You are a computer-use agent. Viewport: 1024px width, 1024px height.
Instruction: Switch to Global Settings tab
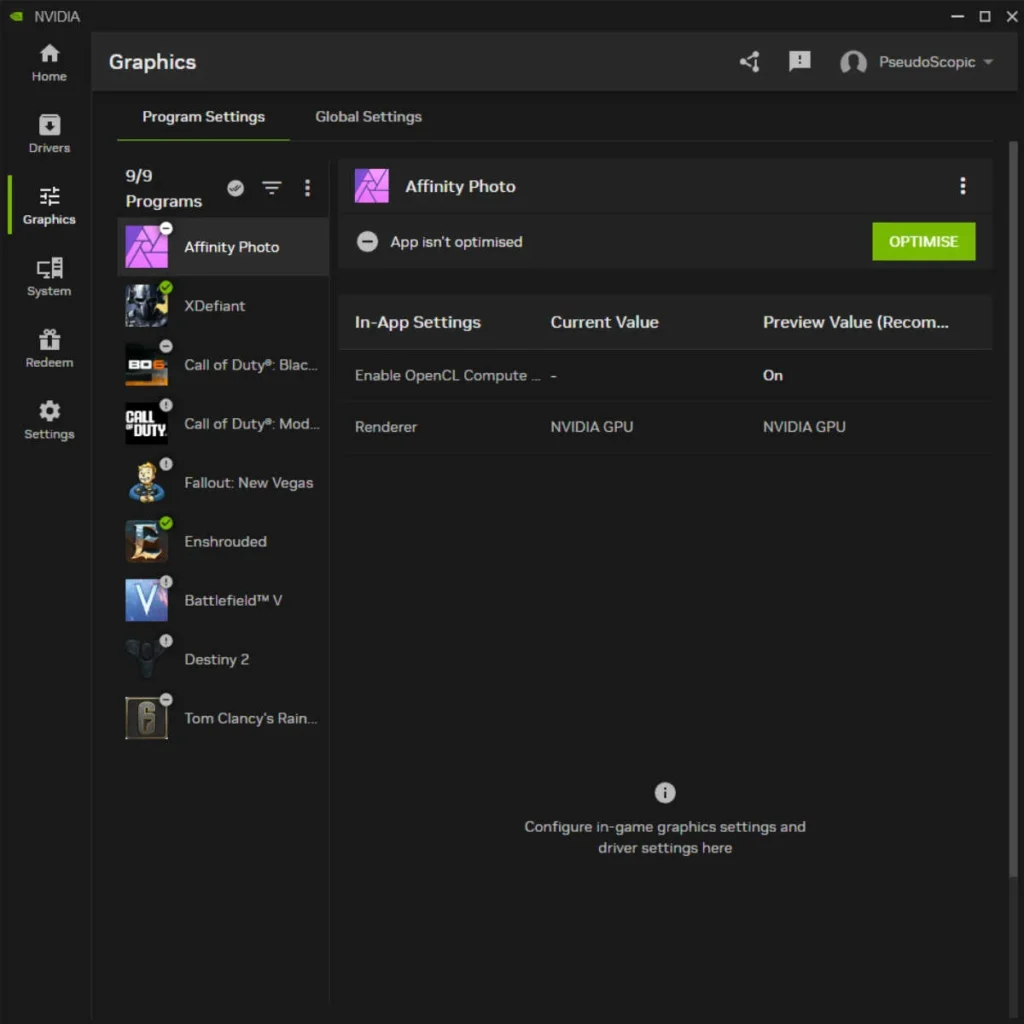coord(368,117)
